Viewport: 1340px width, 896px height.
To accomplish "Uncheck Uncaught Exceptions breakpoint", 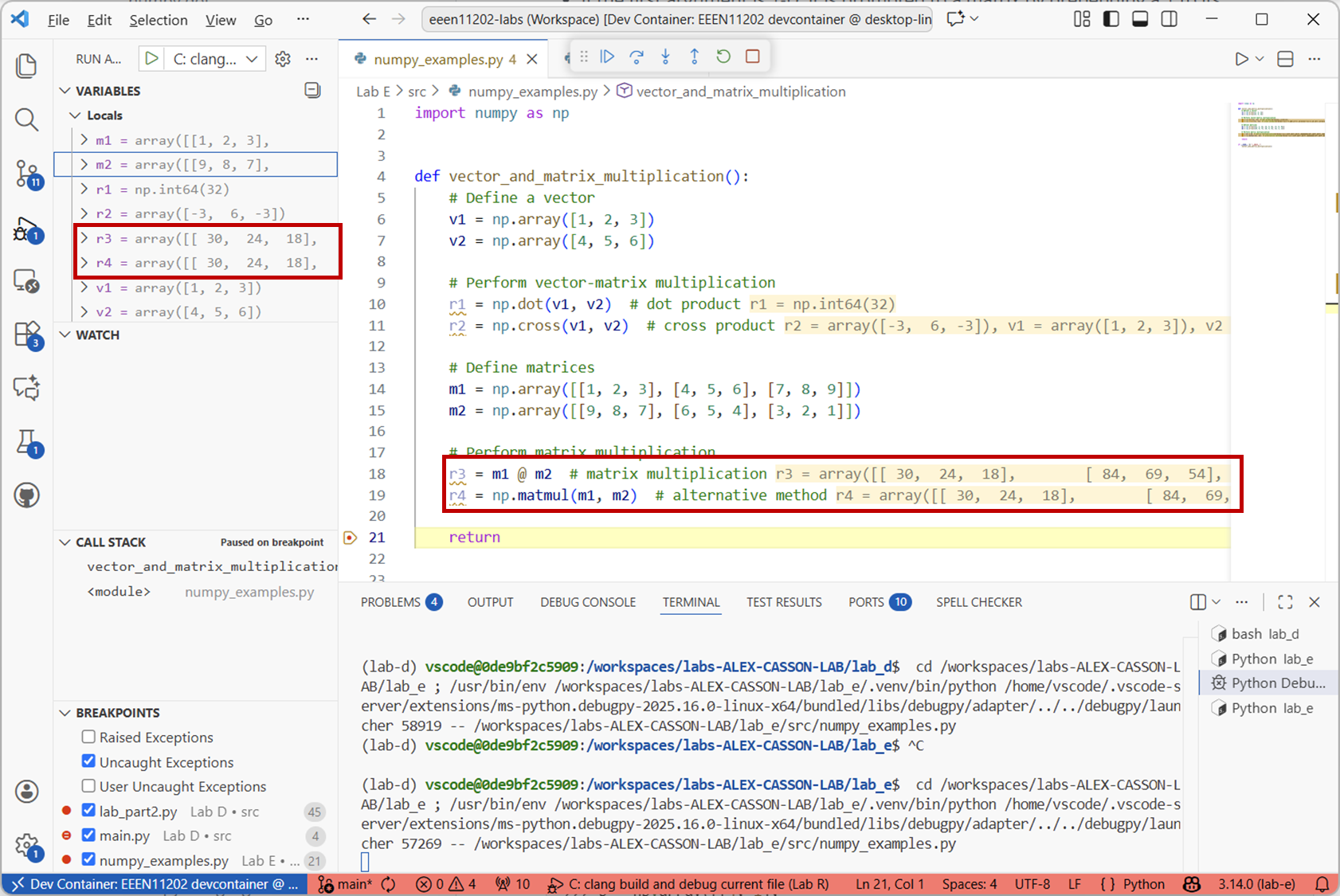I will pyautogui.click(x=88, y=761).
